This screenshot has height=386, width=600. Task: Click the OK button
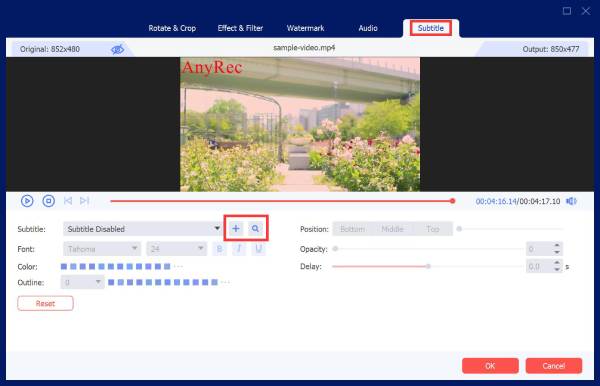click(490, 366)
